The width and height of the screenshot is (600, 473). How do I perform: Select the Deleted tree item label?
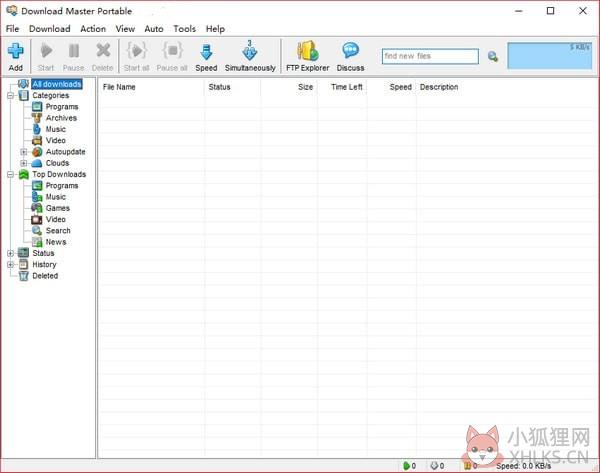45,276
